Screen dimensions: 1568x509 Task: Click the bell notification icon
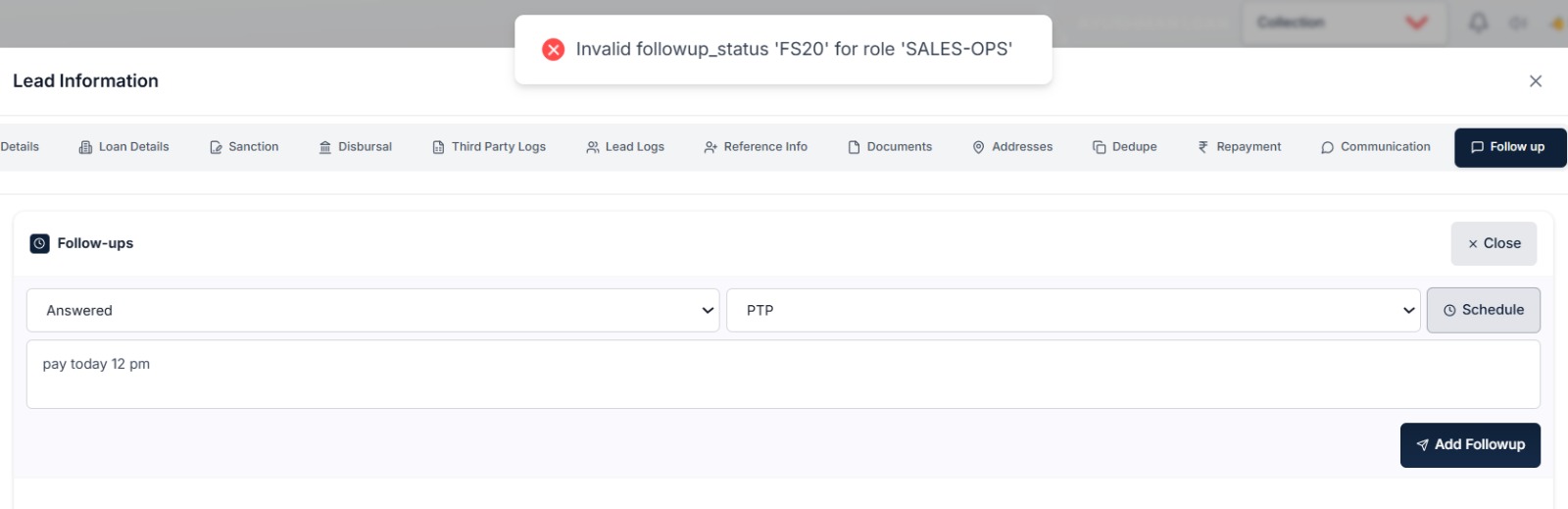pyautogui.click(x=1478, y=23)
